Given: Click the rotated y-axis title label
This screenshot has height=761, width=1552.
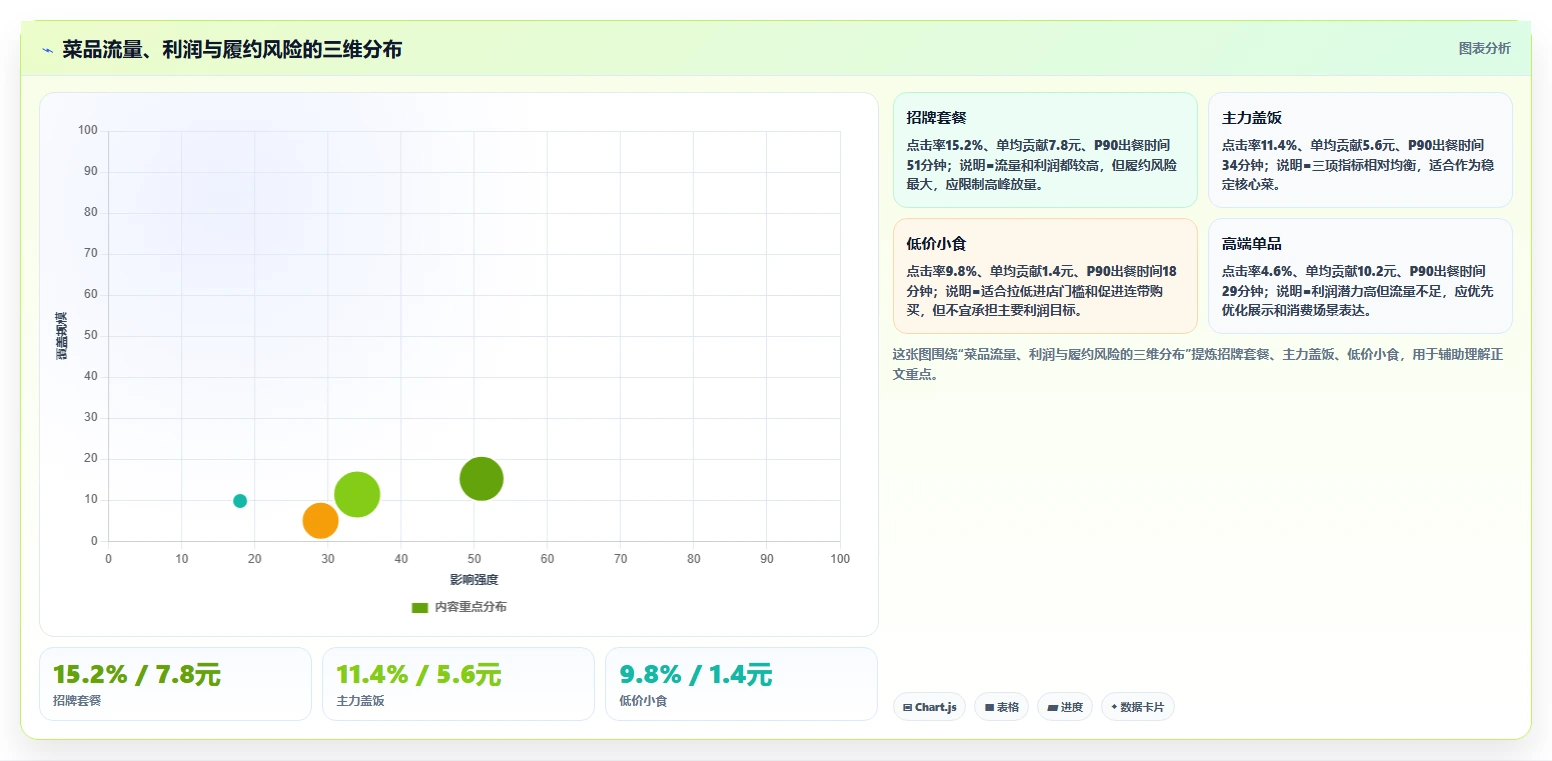Looking at the screenshot, I should [62, 336].
